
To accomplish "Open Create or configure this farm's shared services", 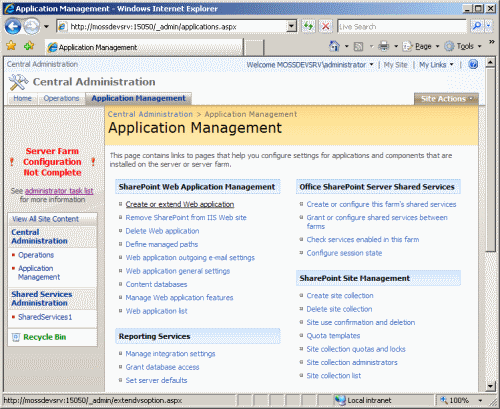I will point(381,204).
